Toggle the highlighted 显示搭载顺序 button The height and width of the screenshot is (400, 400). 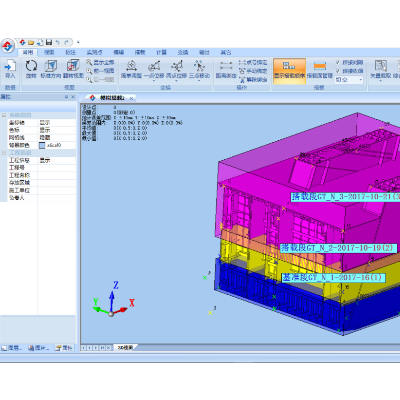289,70
